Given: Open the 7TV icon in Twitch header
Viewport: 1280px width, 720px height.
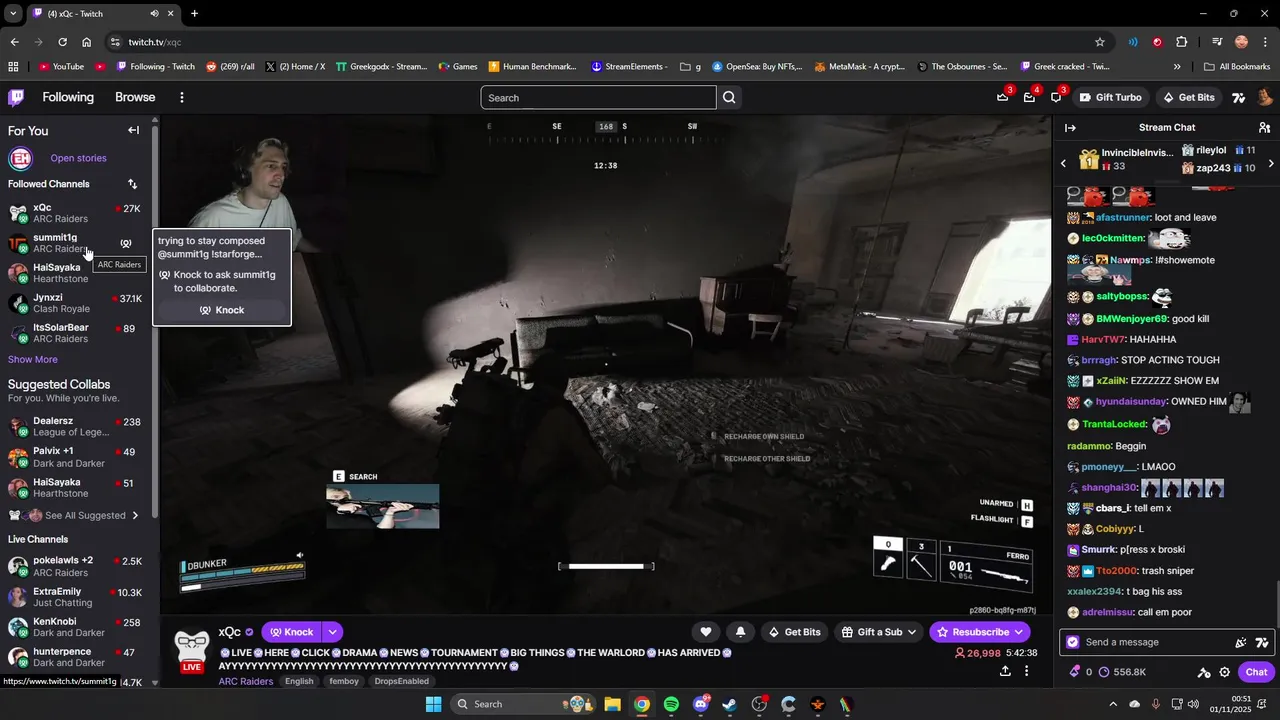Looking at the screenshot, I should coord(1238,97).
